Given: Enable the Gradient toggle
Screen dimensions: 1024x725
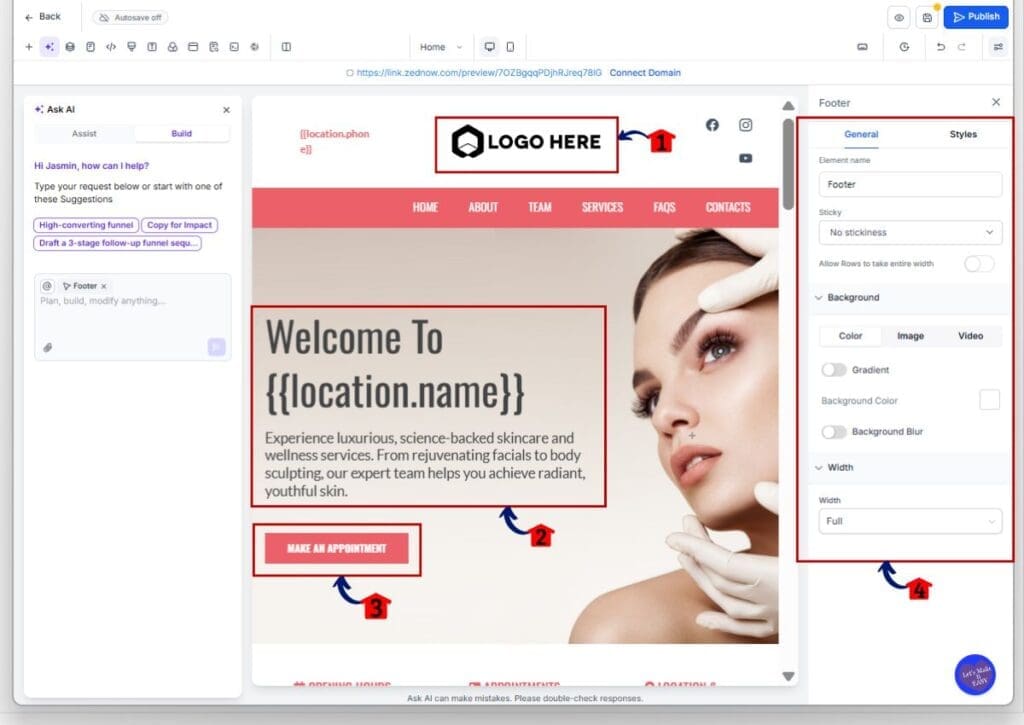Looking at the screenshot, I should 833,370.
